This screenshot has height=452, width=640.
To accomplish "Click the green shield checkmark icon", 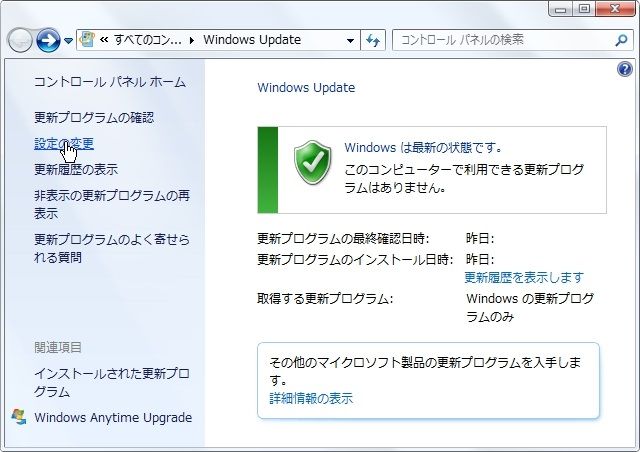I will click(313, 162).
